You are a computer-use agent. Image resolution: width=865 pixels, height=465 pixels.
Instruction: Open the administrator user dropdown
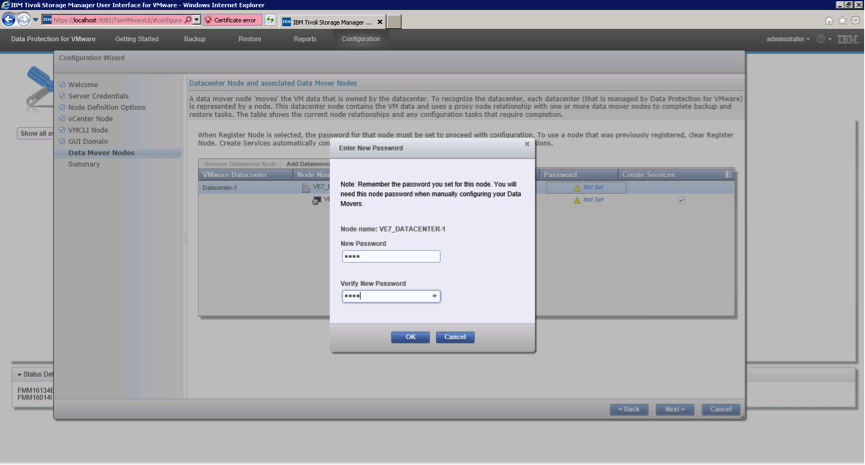[788, 39]
